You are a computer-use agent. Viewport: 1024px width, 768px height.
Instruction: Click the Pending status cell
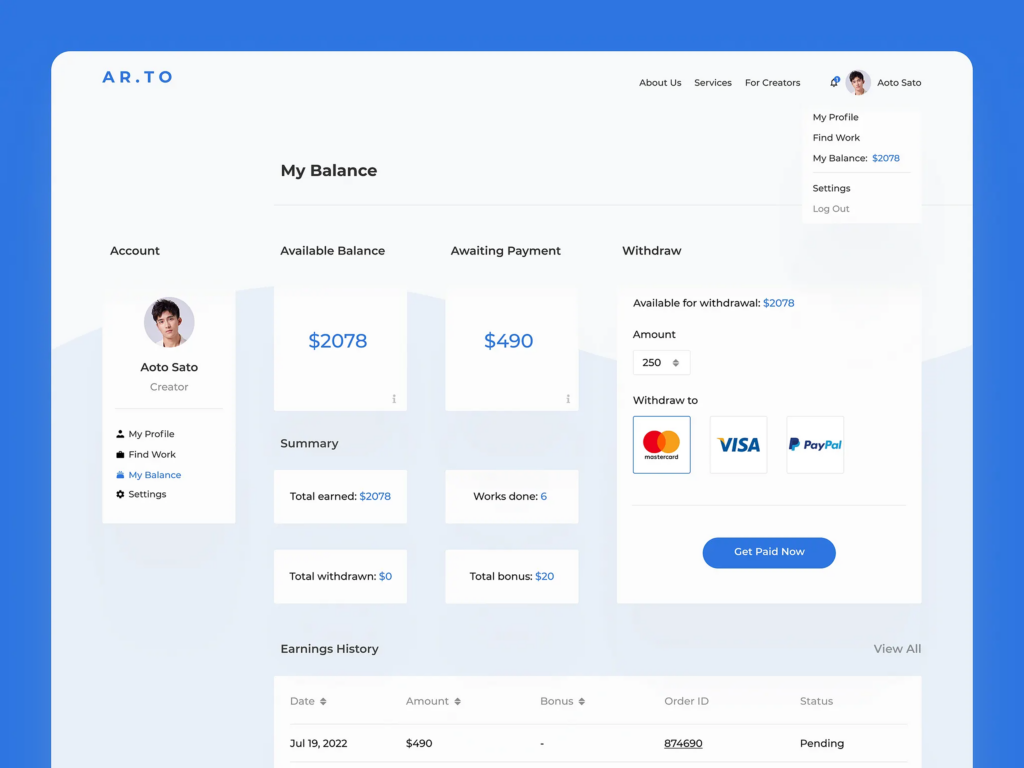[x=822, y=743]
